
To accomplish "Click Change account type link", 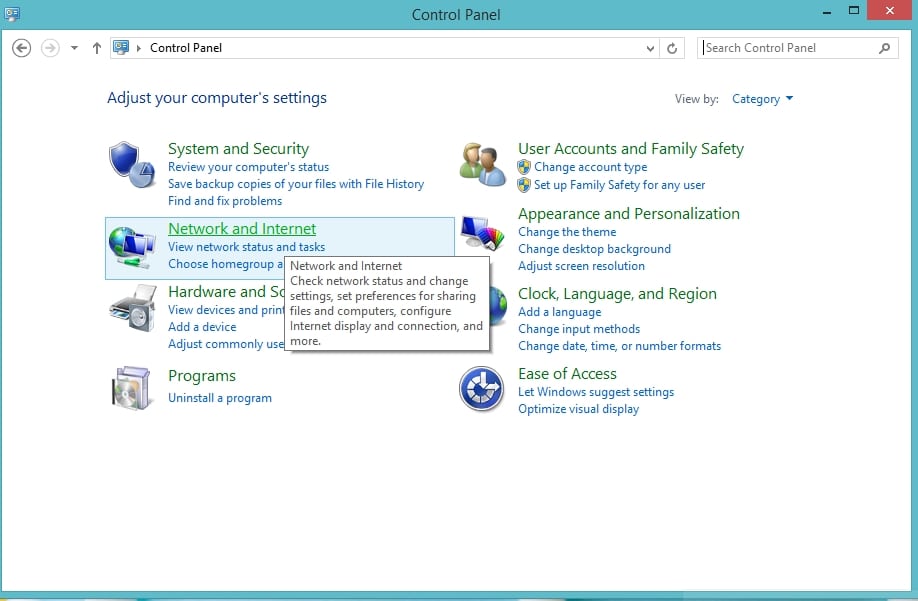I will coord(591,167).
